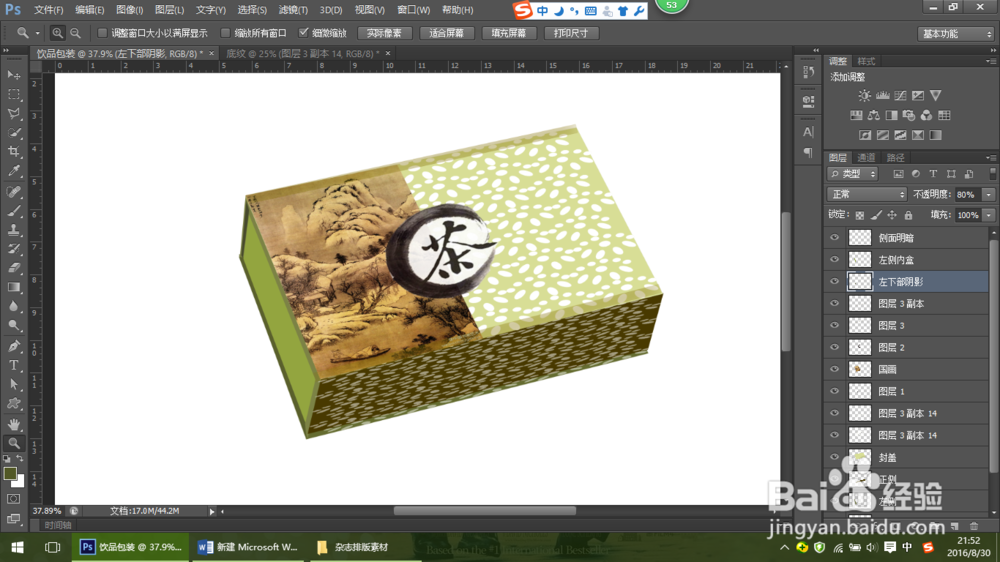This screenshot has height=562, width=1000.
Task: Toggle the layer filter switch
Action: [992, 174]
